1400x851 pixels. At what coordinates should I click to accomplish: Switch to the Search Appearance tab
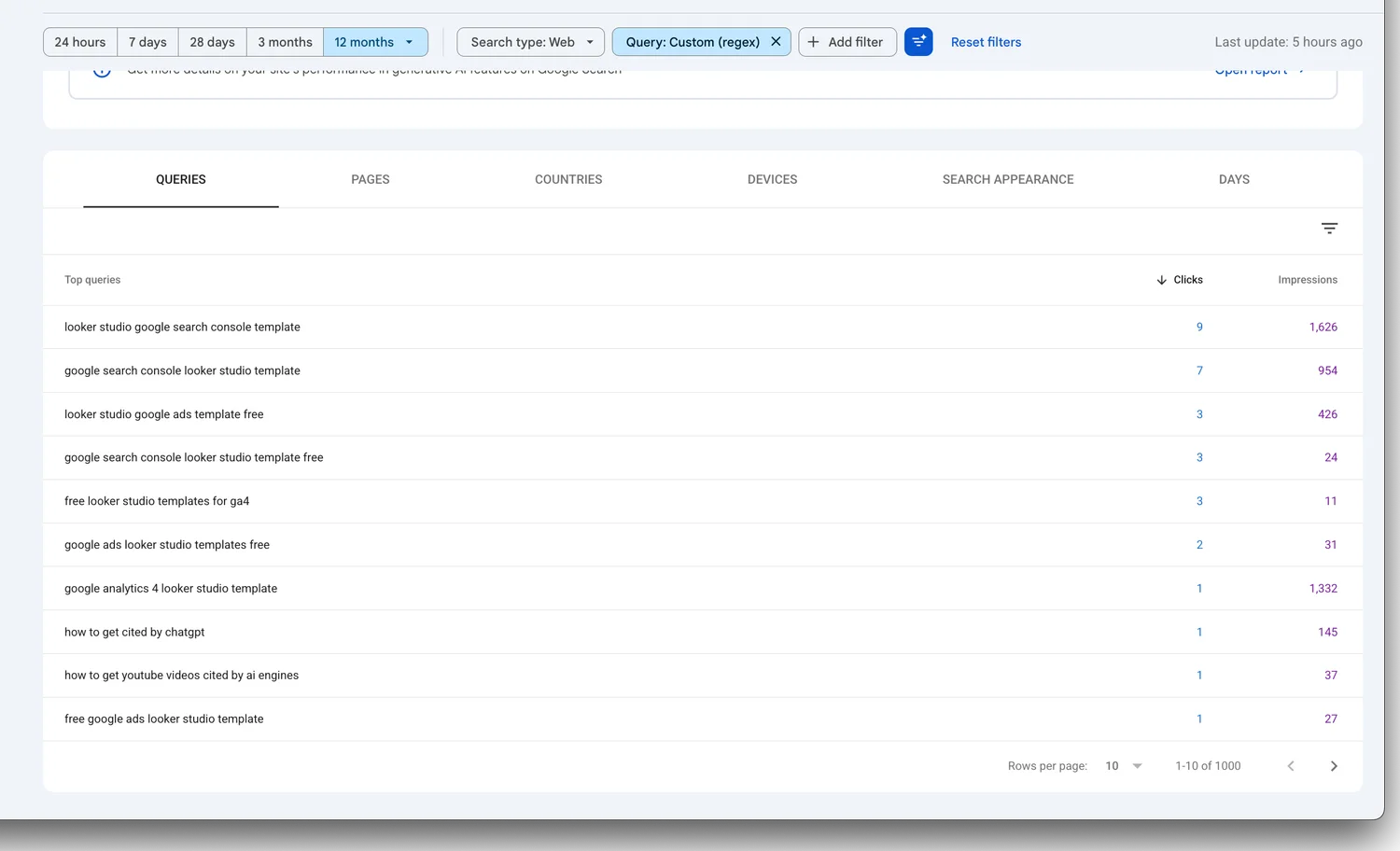pos(1008,179)
